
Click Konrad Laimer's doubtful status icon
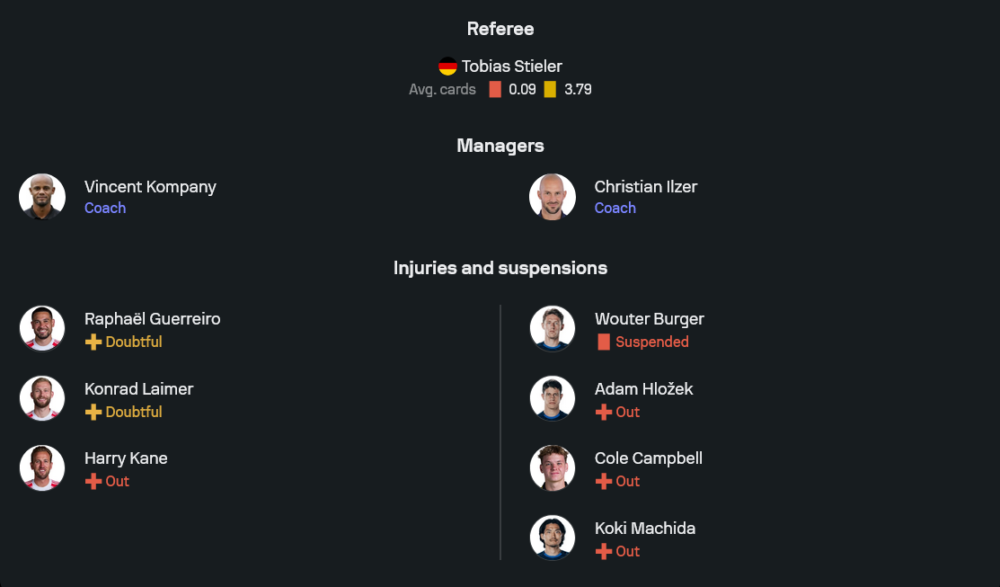coord(93,412)
